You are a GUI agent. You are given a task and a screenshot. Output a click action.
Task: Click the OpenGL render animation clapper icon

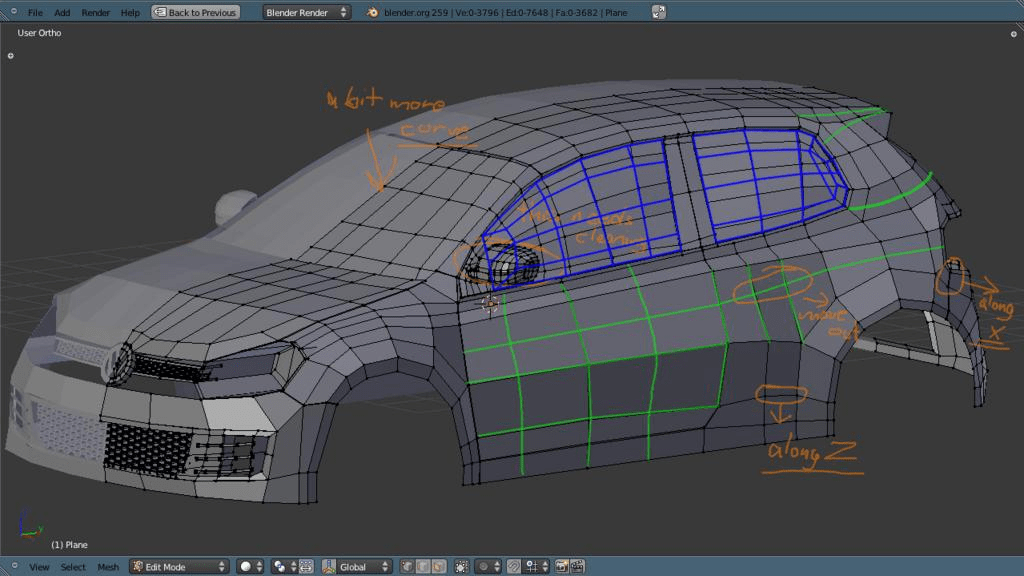[x=576, y=567]
